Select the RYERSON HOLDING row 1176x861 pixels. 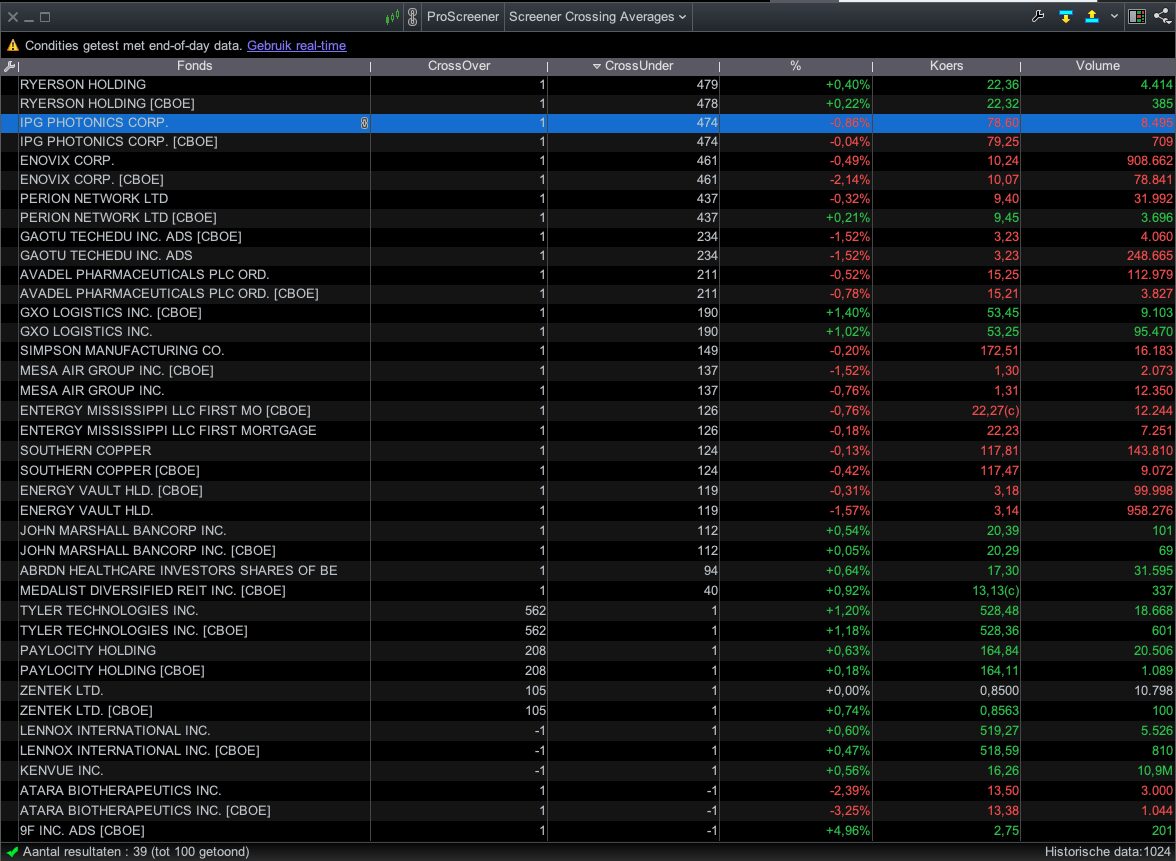(x=588, y=85)
